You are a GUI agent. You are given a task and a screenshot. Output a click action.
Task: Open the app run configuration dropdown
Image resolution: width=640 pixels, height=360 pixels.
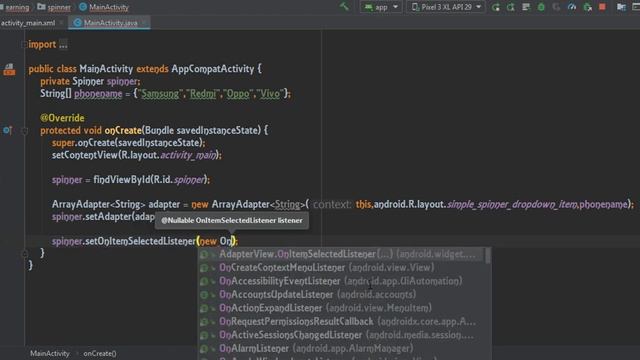point(381,7)
